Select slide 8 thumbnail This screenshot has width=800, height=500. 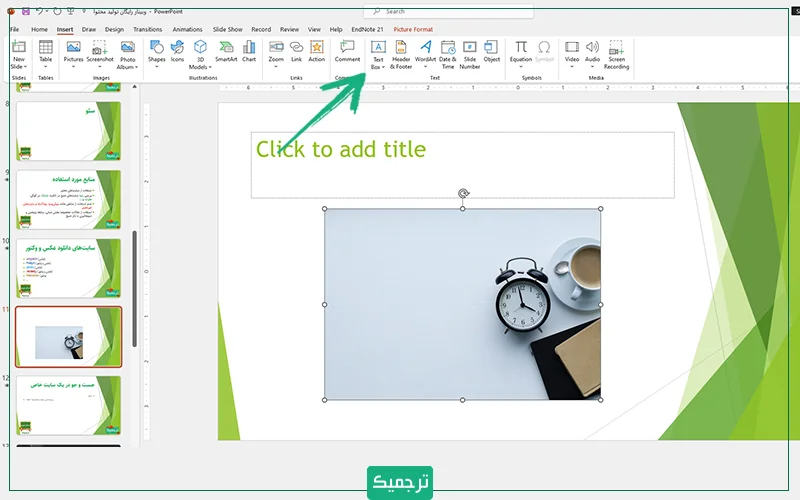(x=68, y=131)
